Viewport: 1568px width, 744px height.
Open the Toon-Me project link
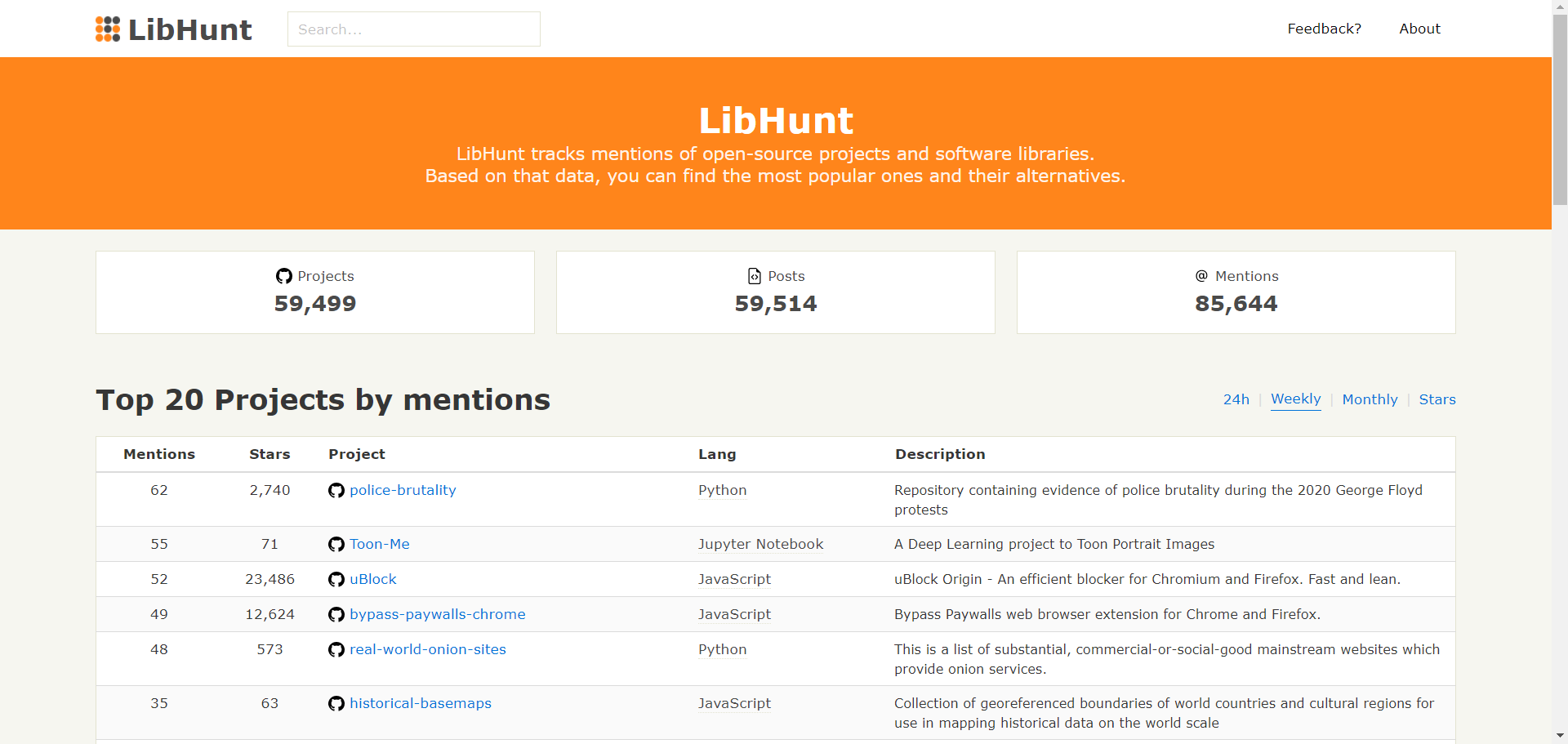coord(380,544)
